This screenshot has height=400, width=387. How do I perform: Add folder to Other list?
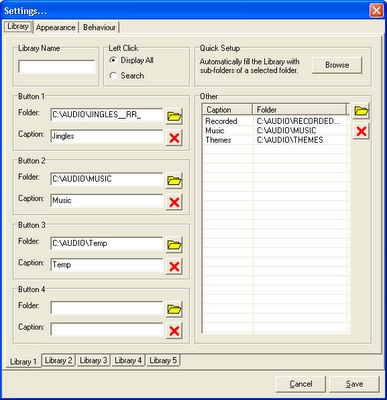(x=361, y=111)
